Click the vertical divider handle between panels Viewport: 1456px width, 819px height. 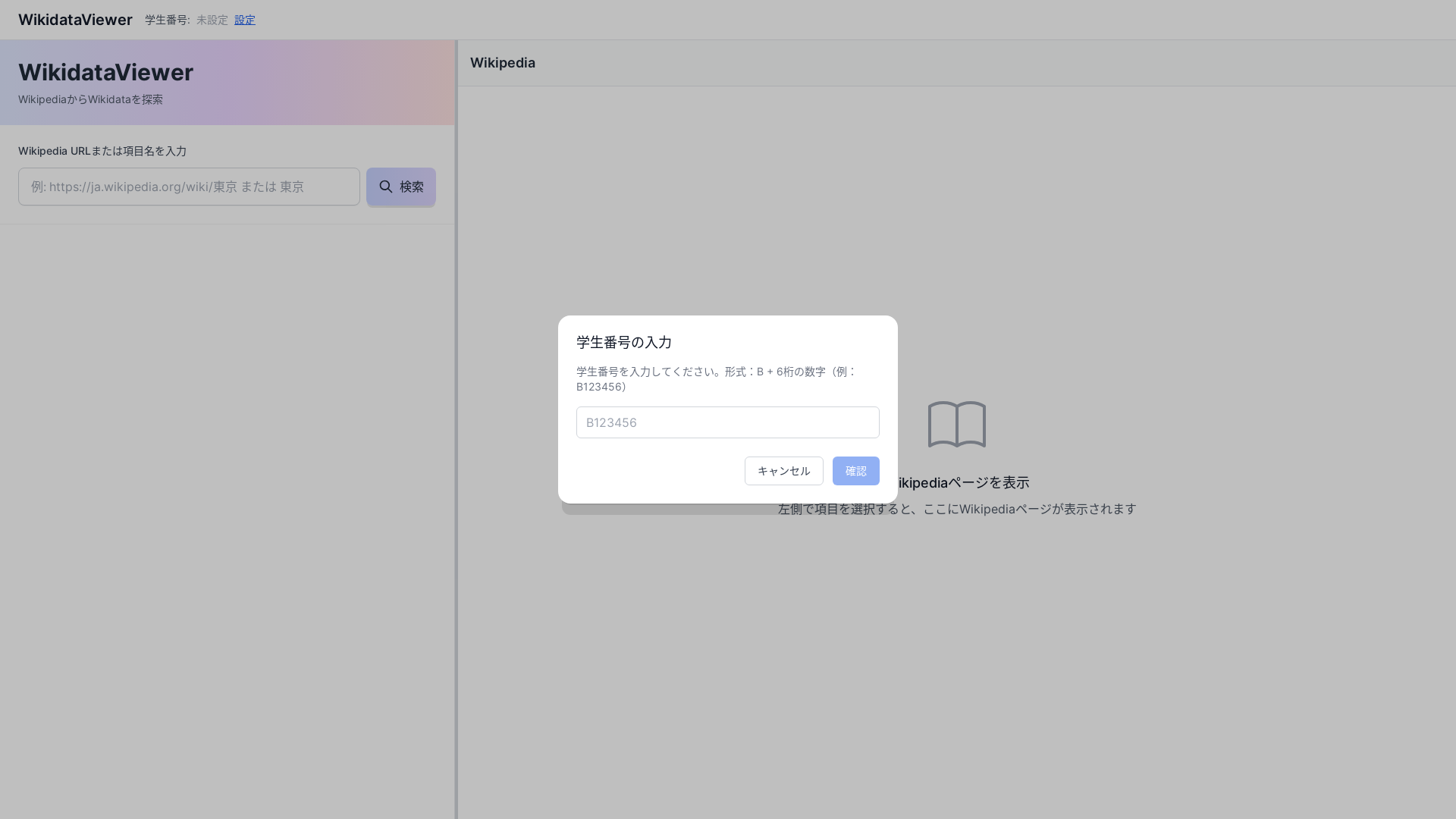(456, 429)
